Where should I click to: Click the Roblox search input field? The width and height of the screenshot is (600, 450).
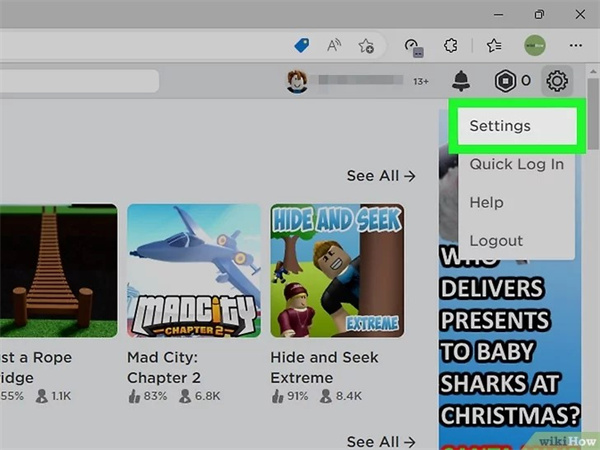tap(79, 81)
